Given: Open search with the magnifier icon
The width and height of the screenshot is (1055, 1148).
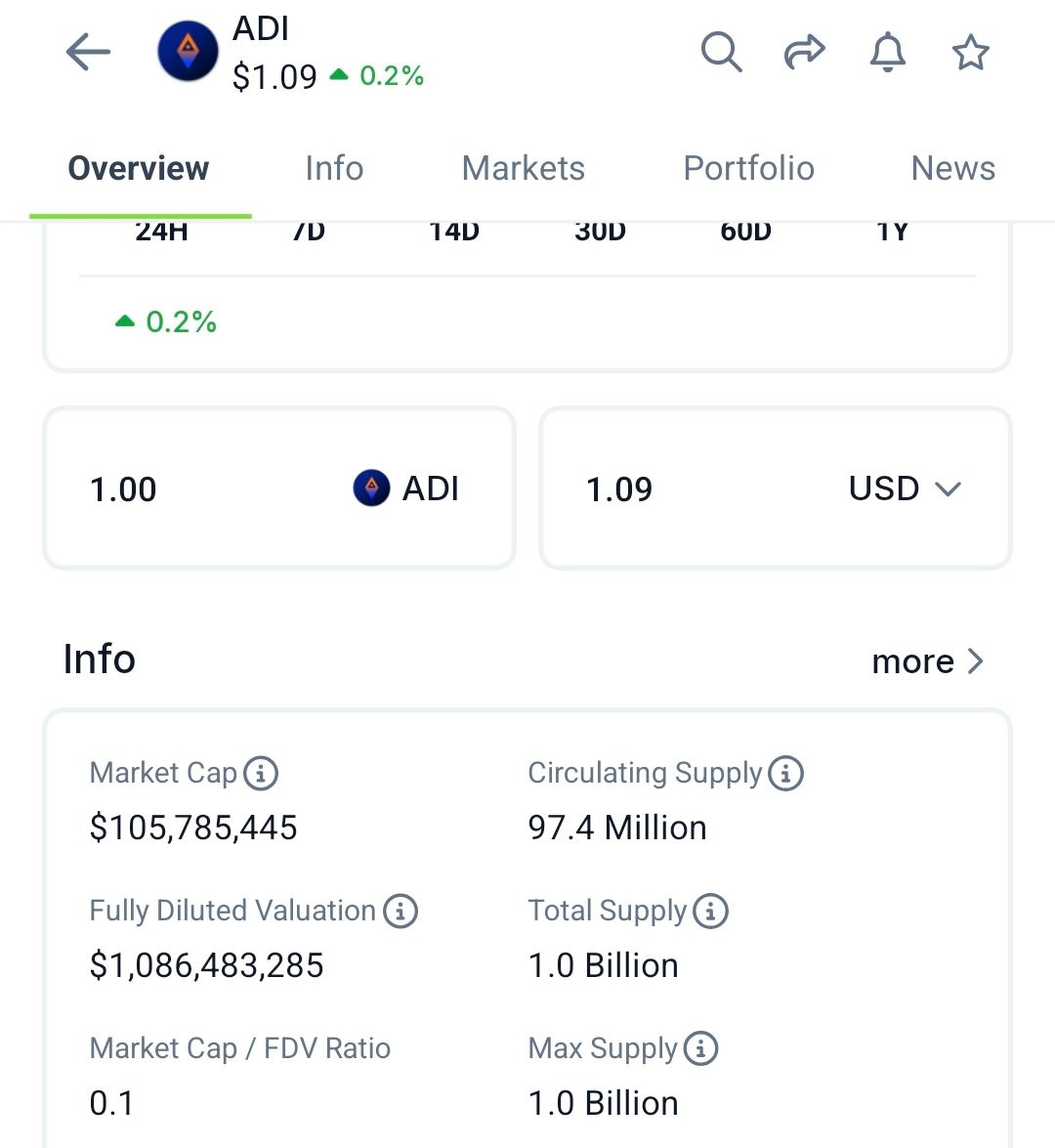Looking at the screenshot, I should tap(721, 52).
